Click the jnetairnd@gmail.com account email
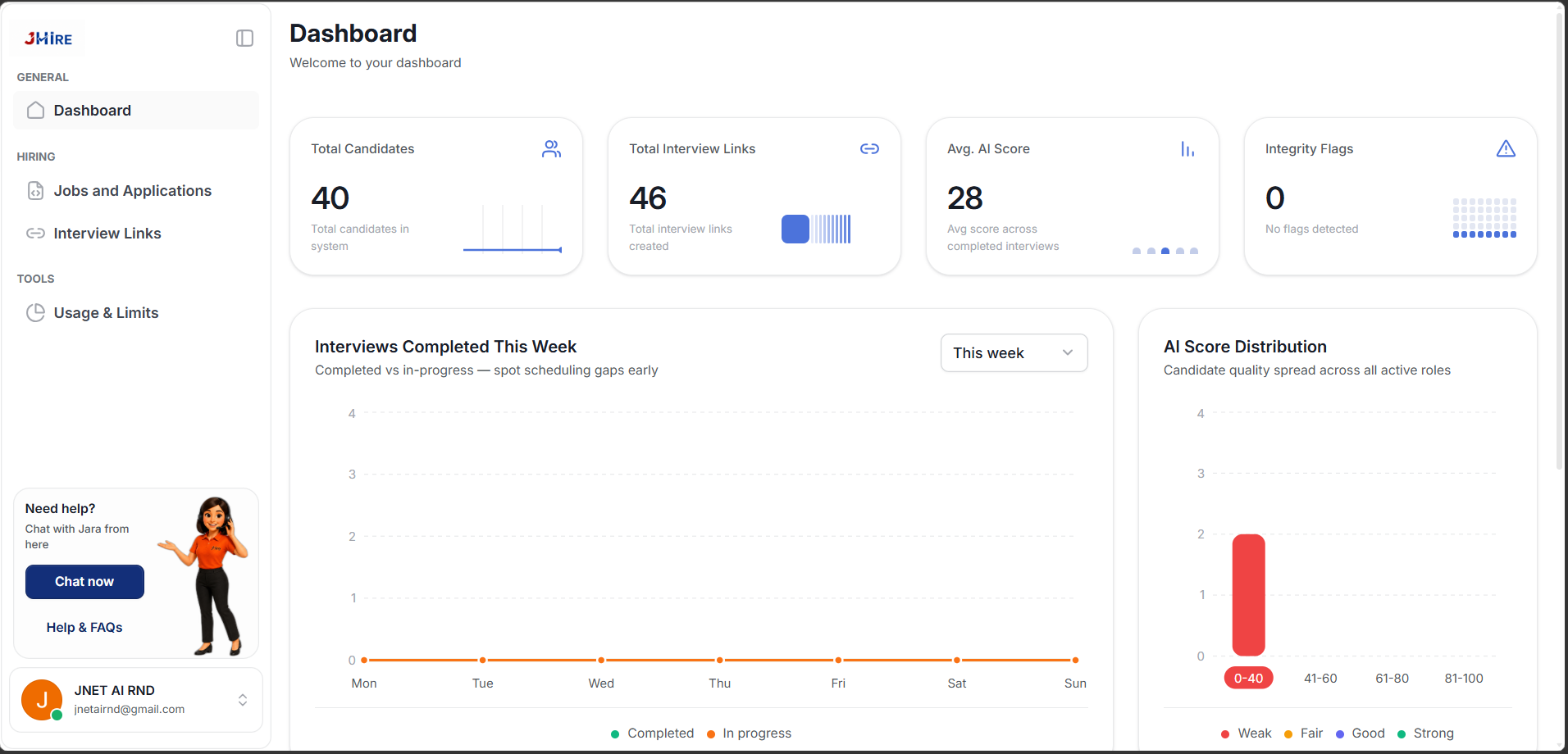 coord(130,710)
